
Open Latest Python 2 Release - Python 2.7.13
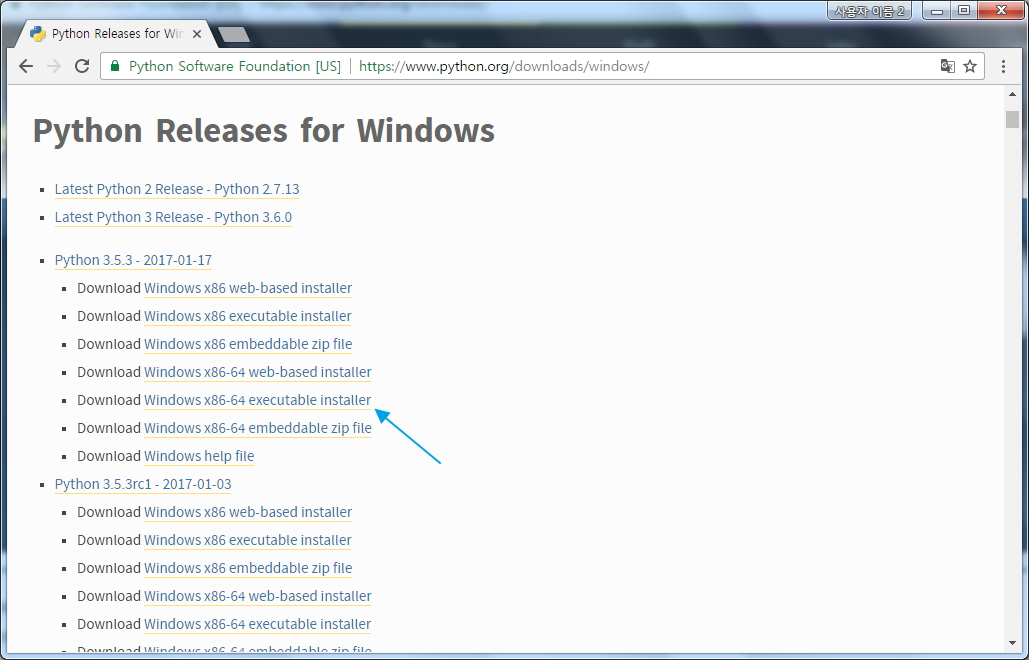click(177, 189)
